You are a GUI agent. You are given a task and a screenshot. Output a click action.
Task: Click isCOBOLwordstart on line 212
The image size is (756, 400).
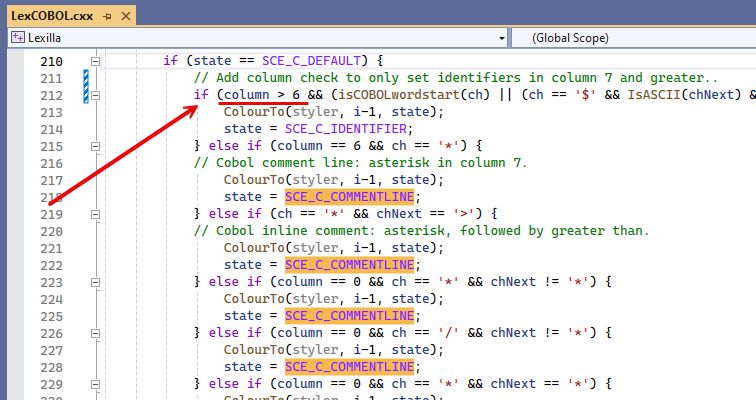click(400, 94)
